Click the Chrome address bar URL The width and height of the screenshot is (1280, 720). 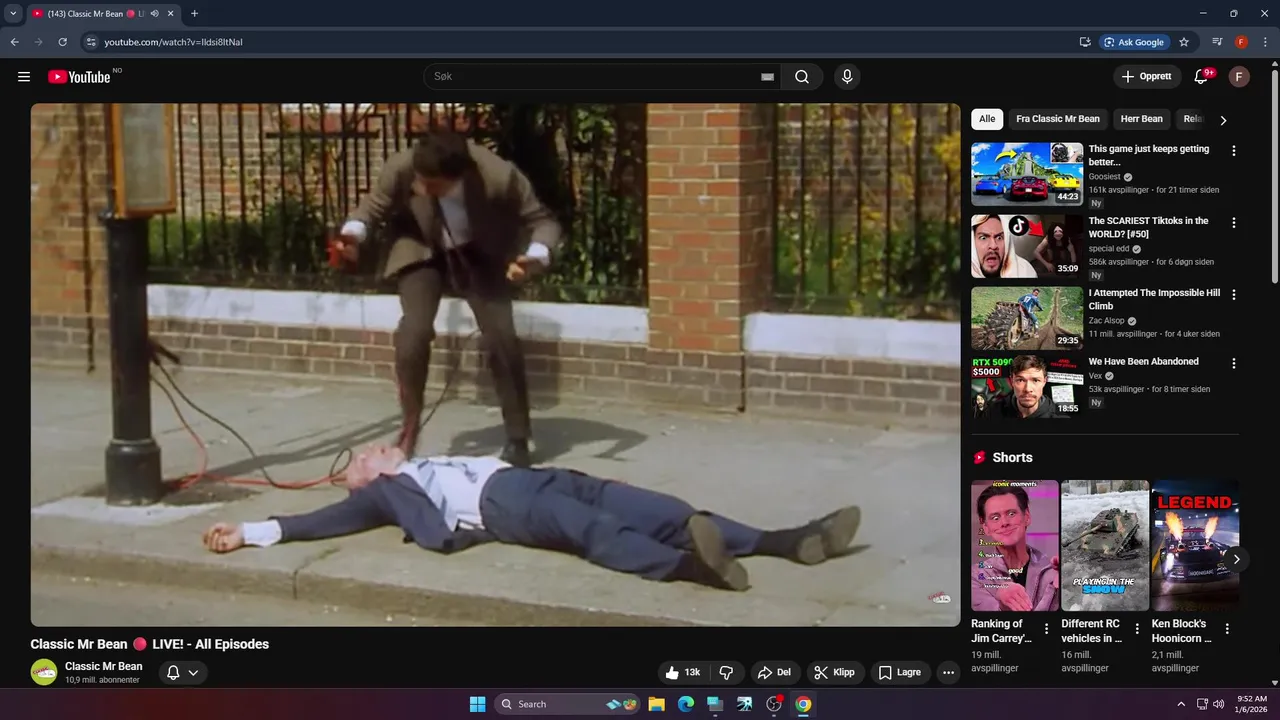tap(173, 42)
